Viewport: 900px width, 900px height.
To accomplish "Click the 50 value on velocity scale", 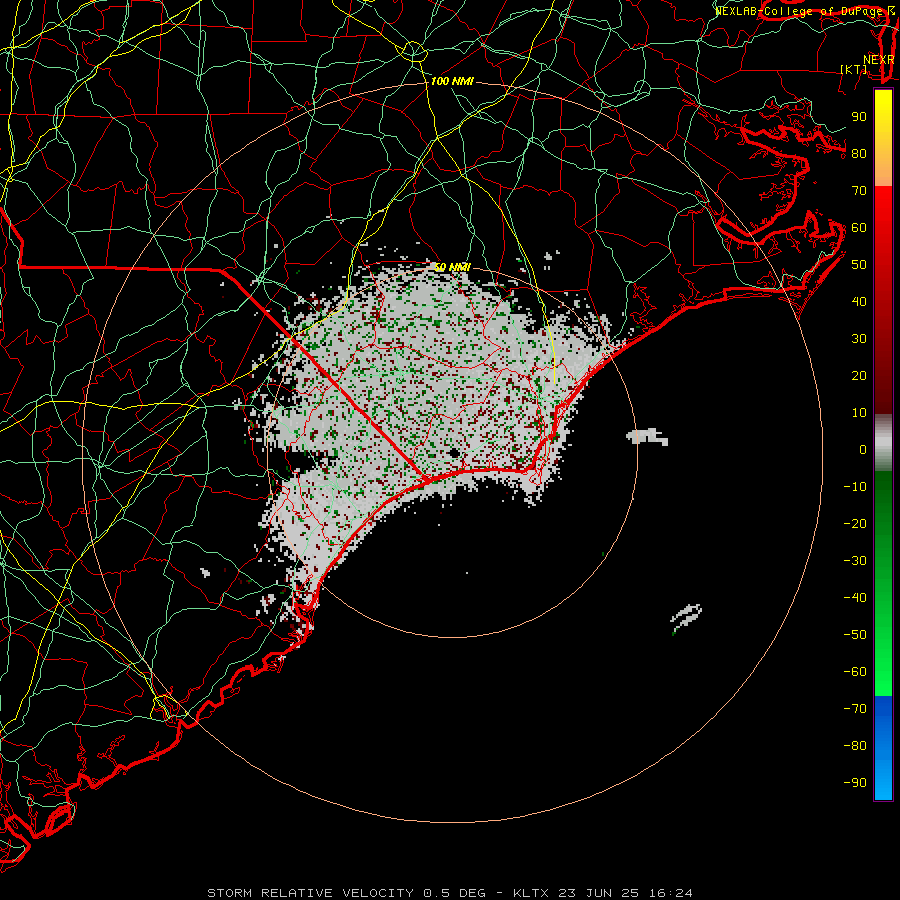I will (x=859, y=265).
